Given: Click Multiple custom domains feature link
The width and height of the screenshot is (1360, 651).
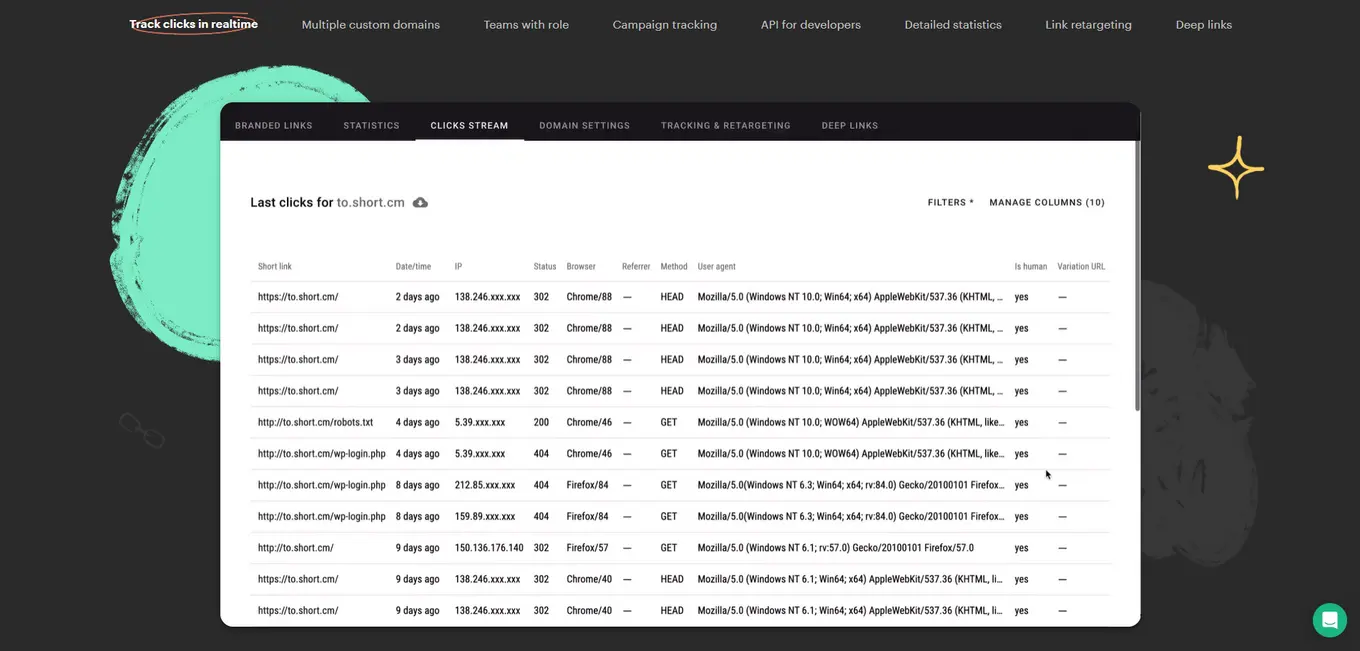Looking at the screenshot, I should (370, 25).
